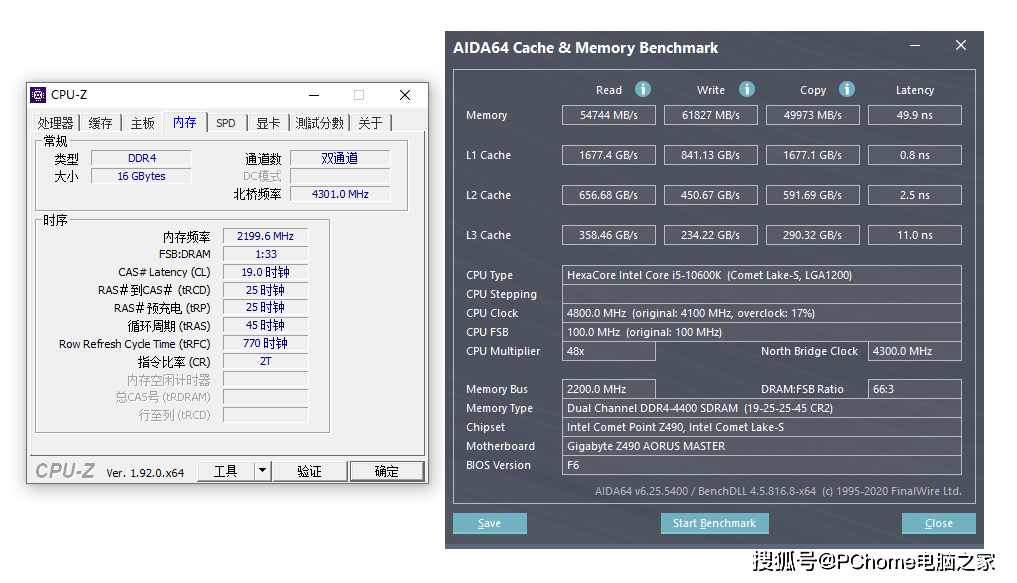
Task: Open the 关于 tab
Action: point(370,123)
